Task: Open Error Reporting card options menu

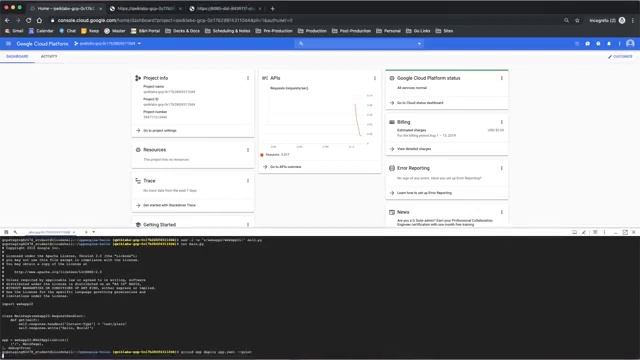Action: 502,168
